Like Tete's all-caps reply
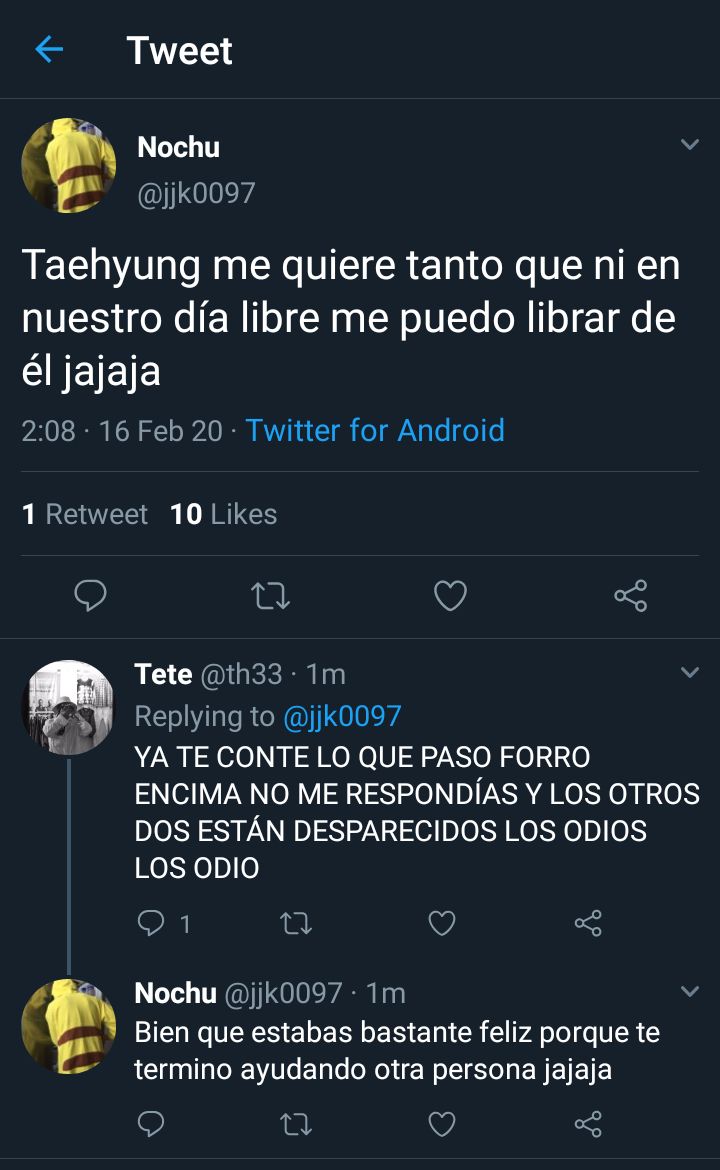This screenshot has height=1170, width=720. 442,923
